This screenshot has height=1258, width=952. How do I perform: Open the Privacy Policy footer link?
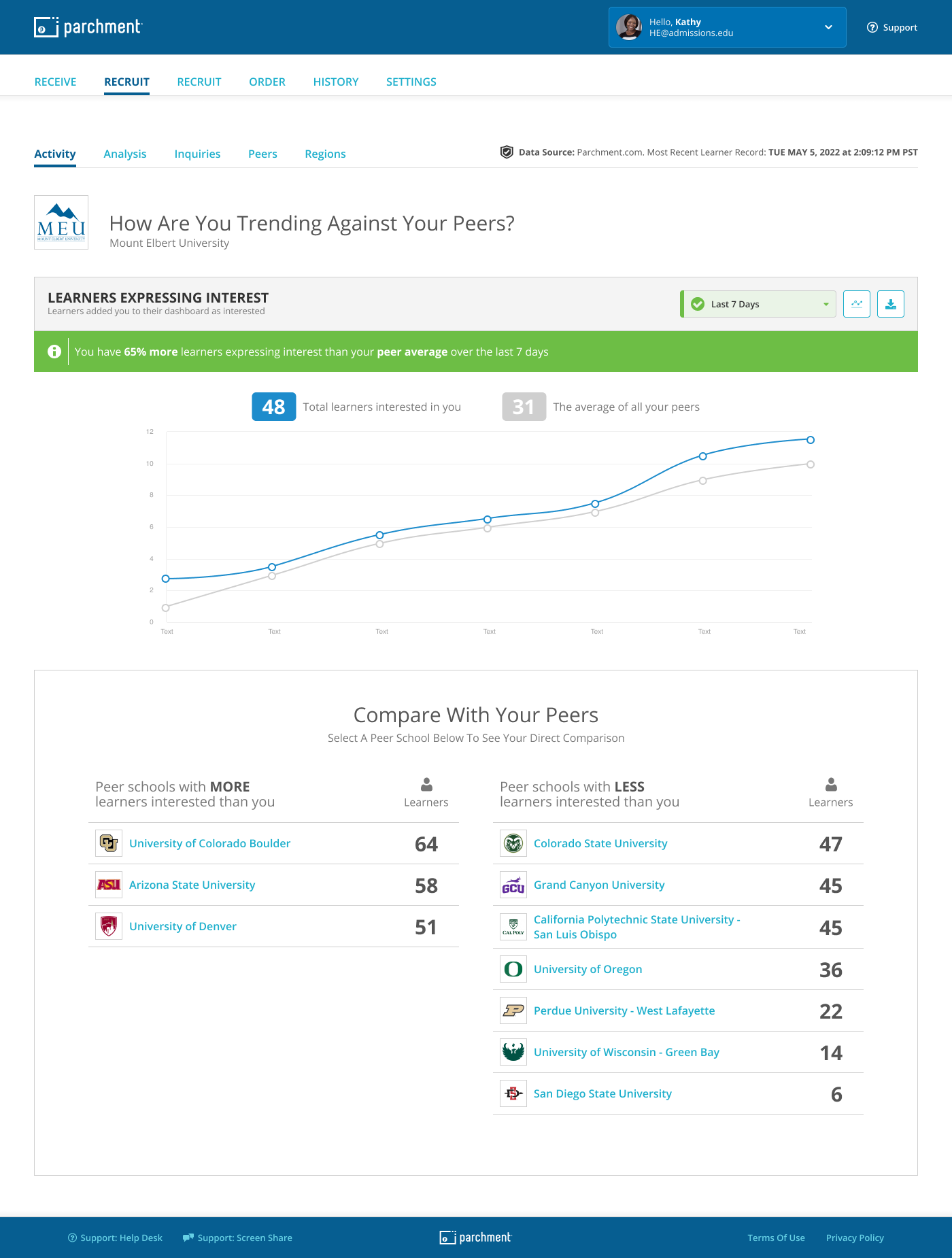(x=855, y=1238)
